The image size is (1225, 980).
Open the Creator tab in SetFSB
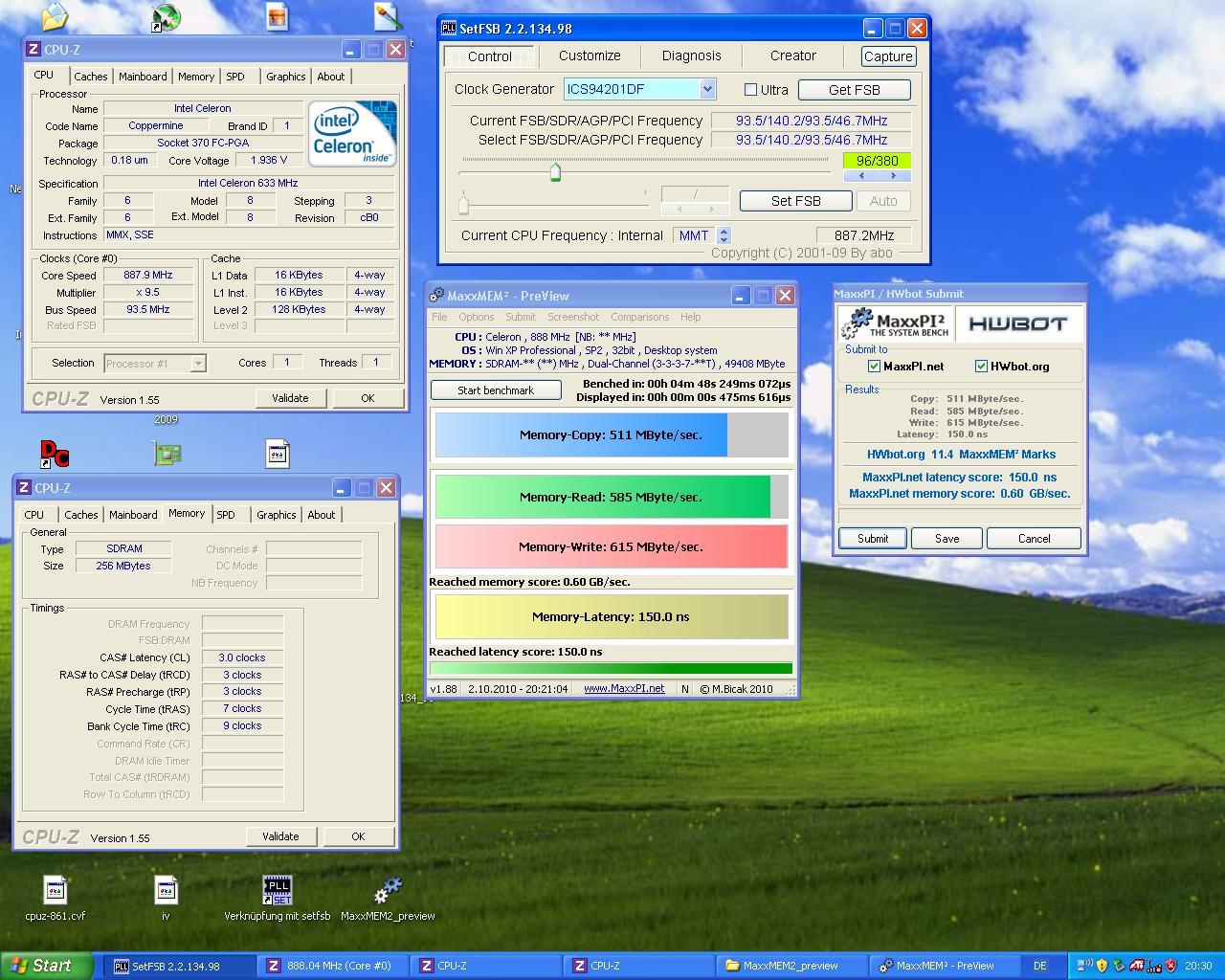point(793,56)
